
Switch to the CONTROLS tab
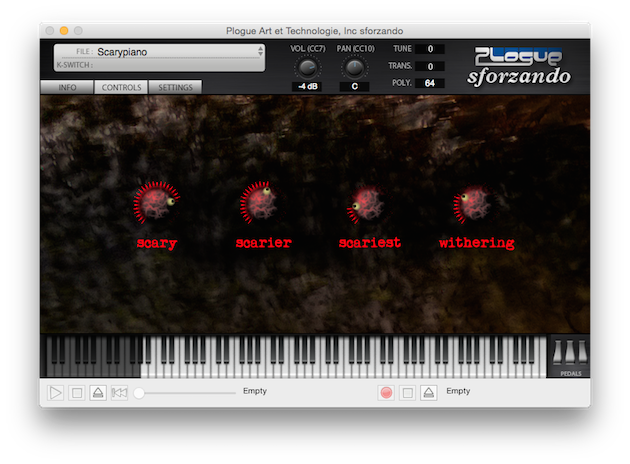coord(121,87)
